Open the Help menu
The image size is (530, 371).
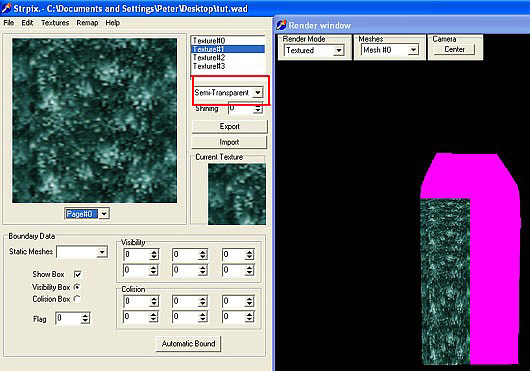coord(113,23)
